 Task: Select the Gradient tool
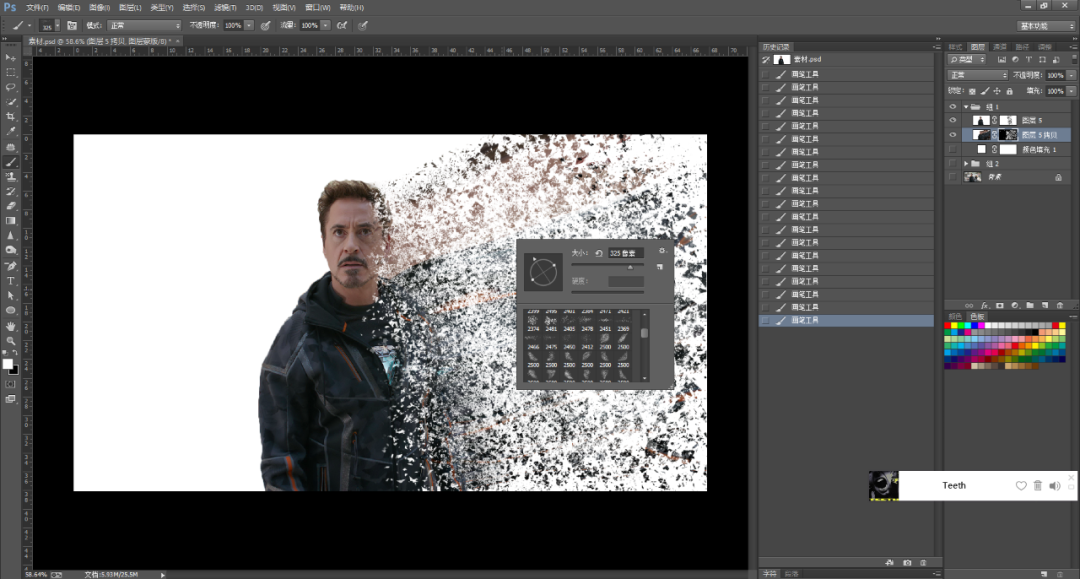10,221
